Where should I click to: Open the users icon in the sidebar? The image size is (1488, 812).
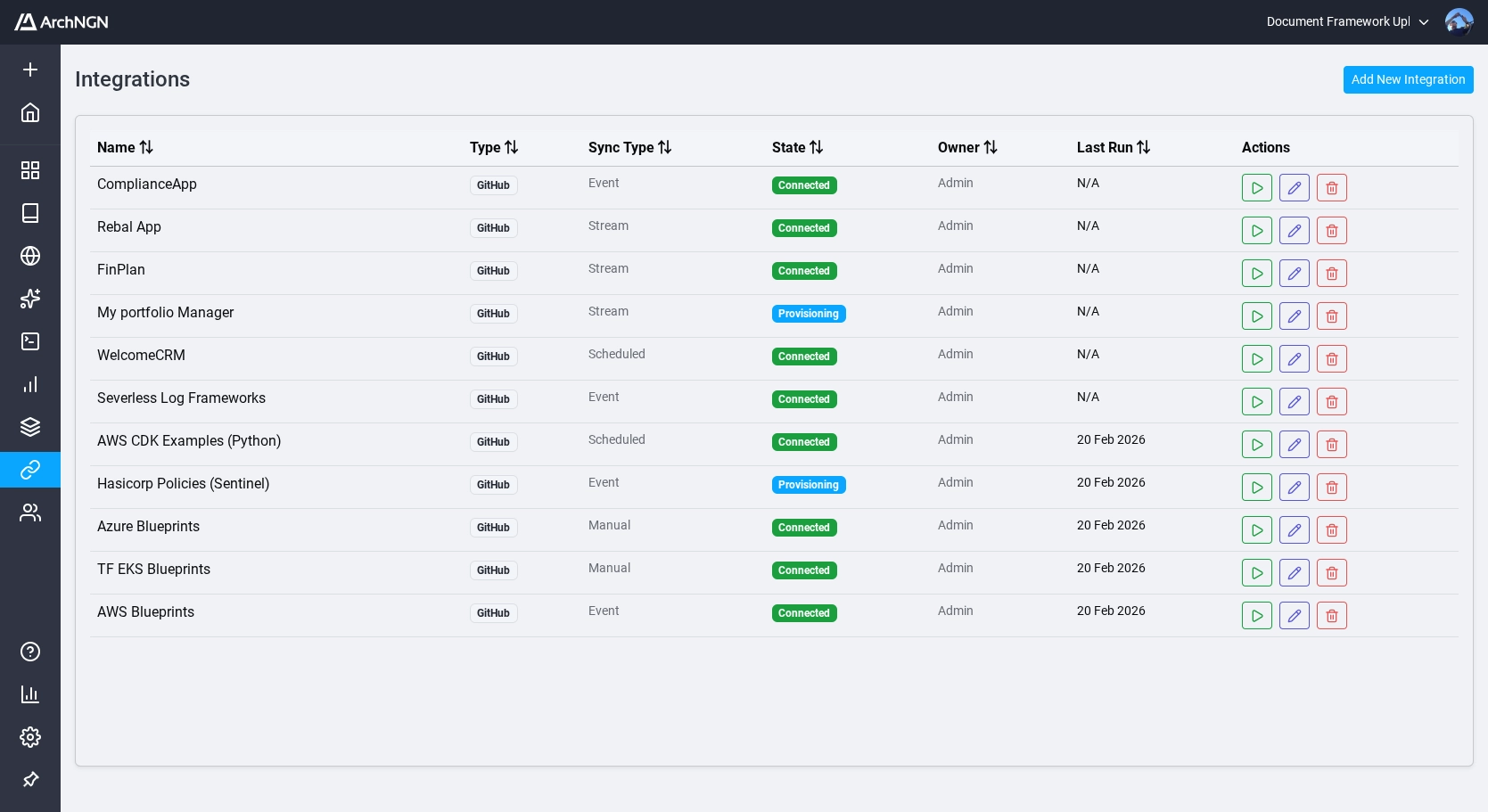point(30,513)
